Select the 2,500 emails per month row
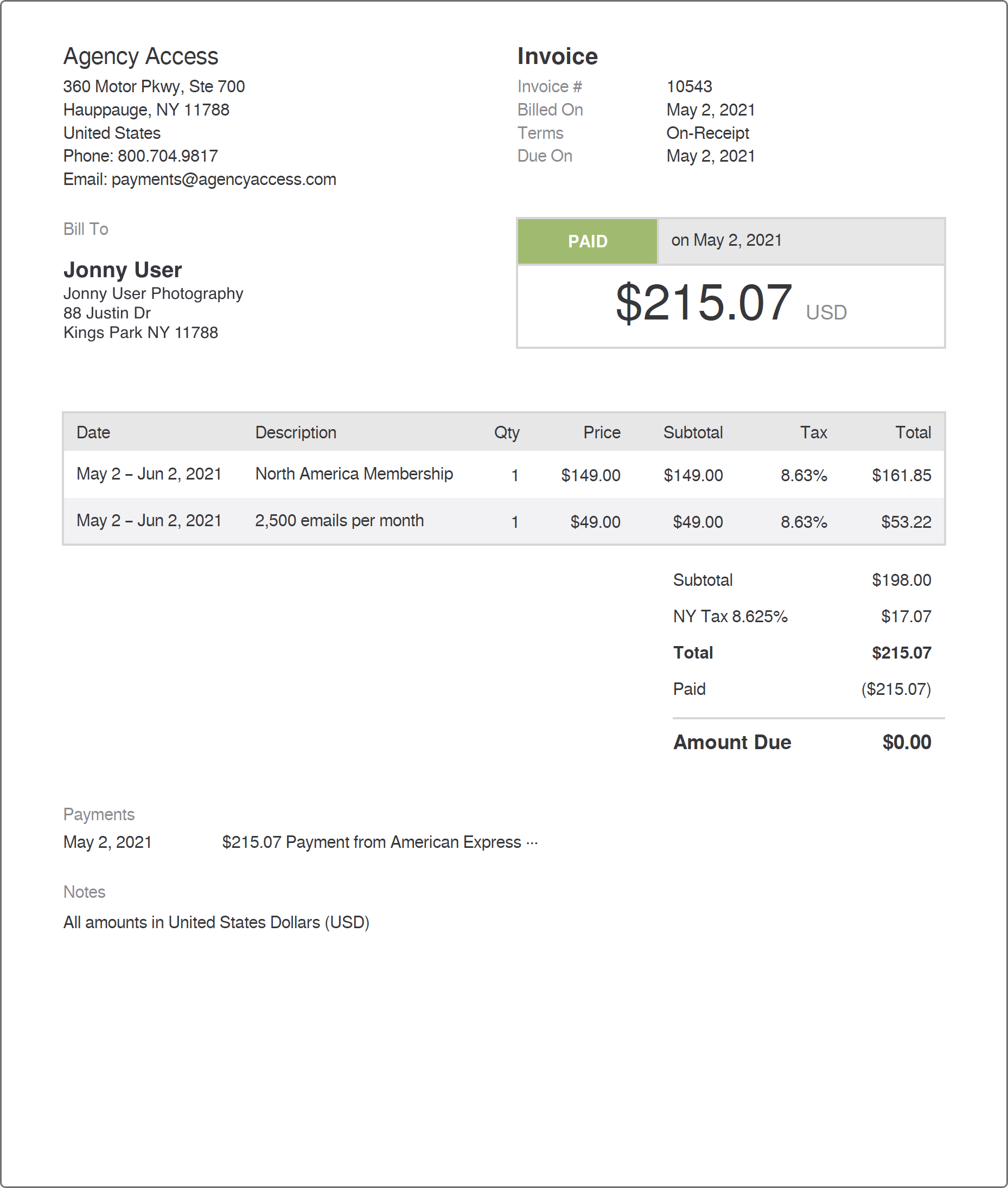 (503, 521)
